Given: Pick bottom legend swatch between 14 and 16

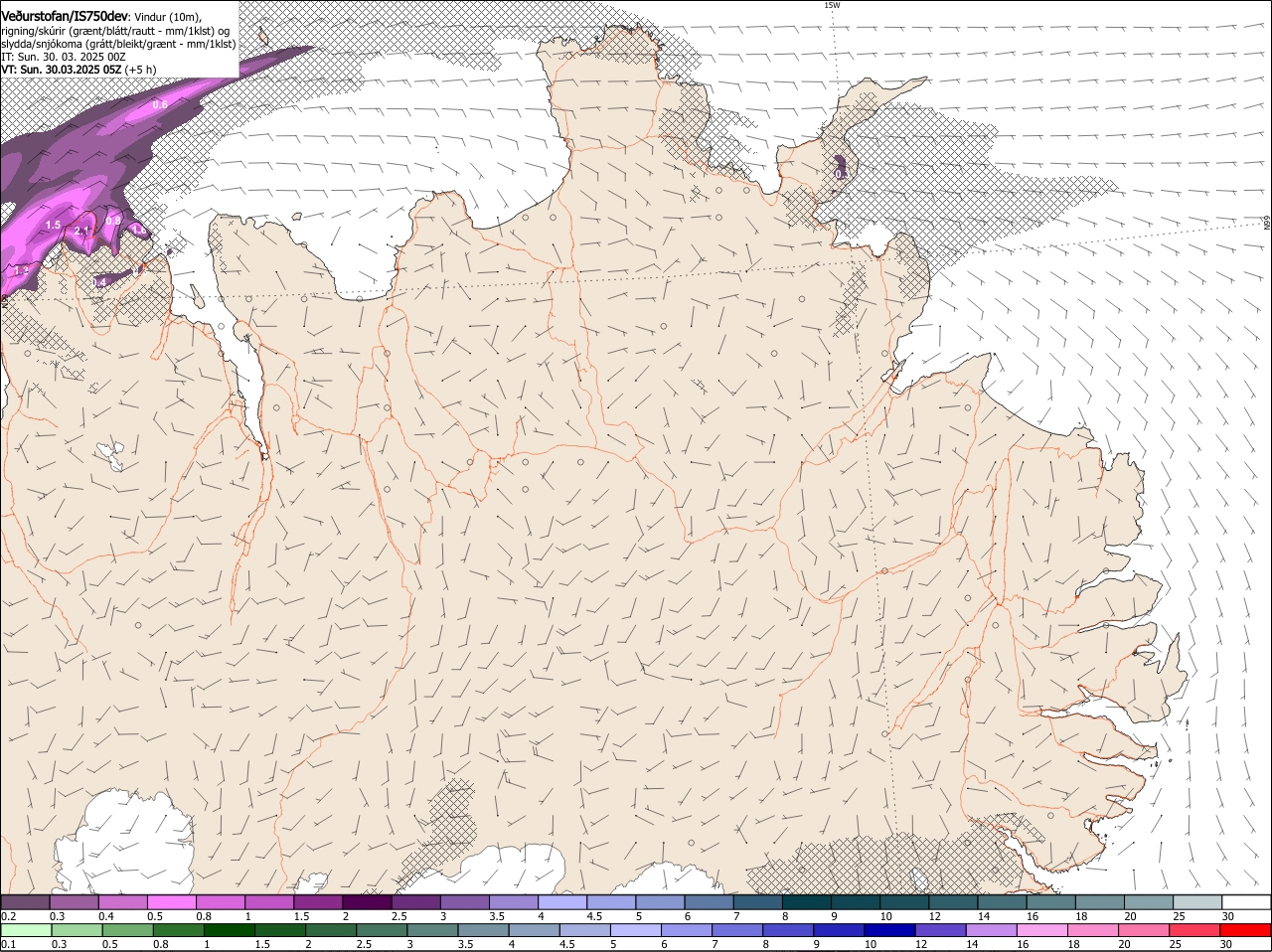Looking at the screenshot, I should click(x=992, y=931).
